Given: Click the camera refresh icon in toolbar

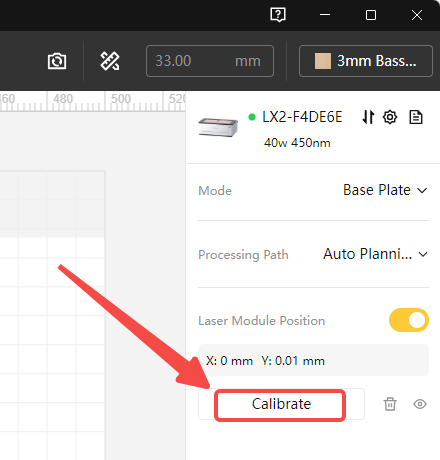Looking at the screenshot, I should (x=57, y=61).
